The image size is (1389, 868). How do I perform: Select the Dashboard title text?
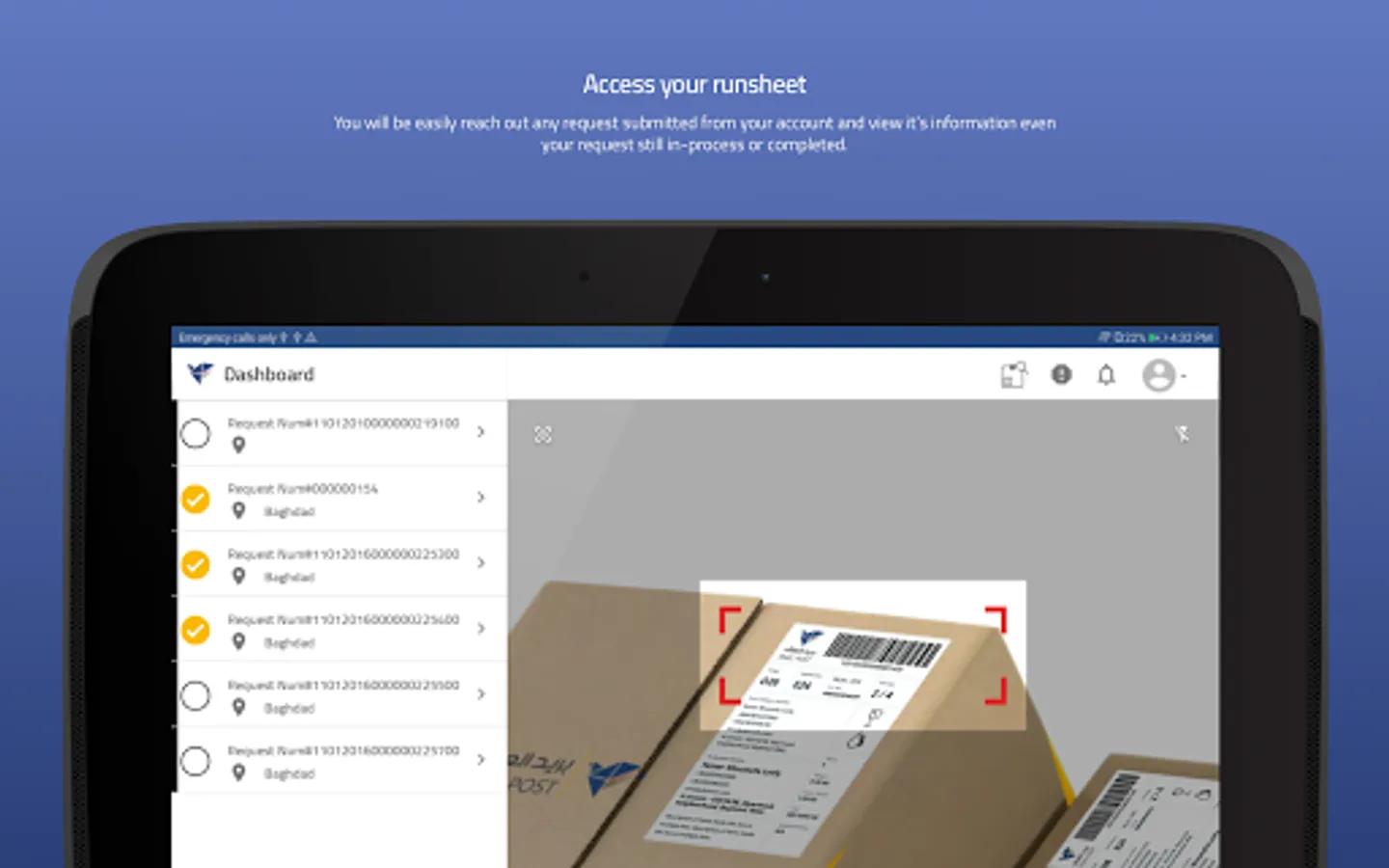tap(269, 374)
